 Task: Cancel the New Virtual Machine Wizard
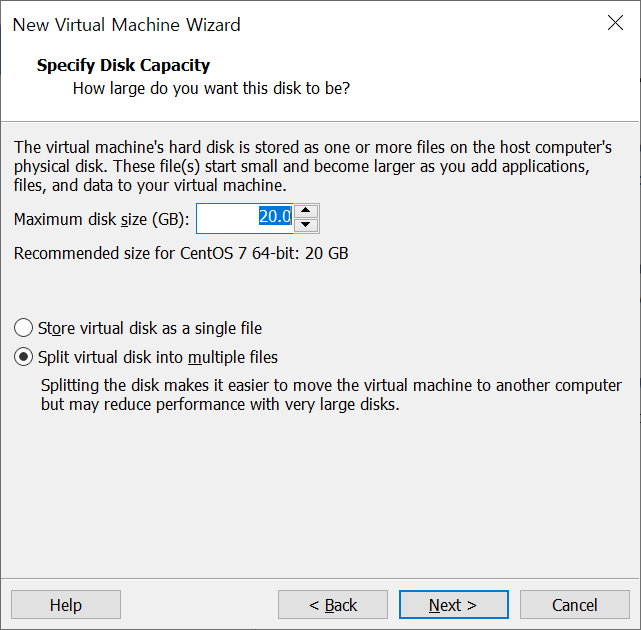pyautogui.click(x=575, y=605)
